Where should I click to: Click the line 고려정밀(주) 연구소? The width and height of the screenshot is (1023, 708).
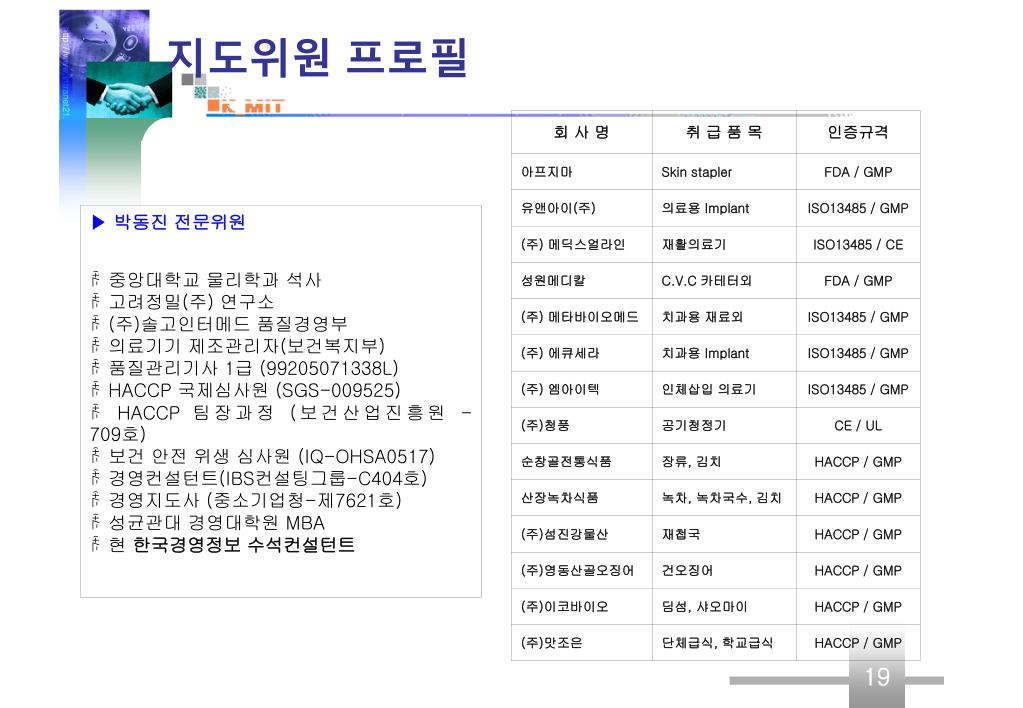tap(191, 302)
